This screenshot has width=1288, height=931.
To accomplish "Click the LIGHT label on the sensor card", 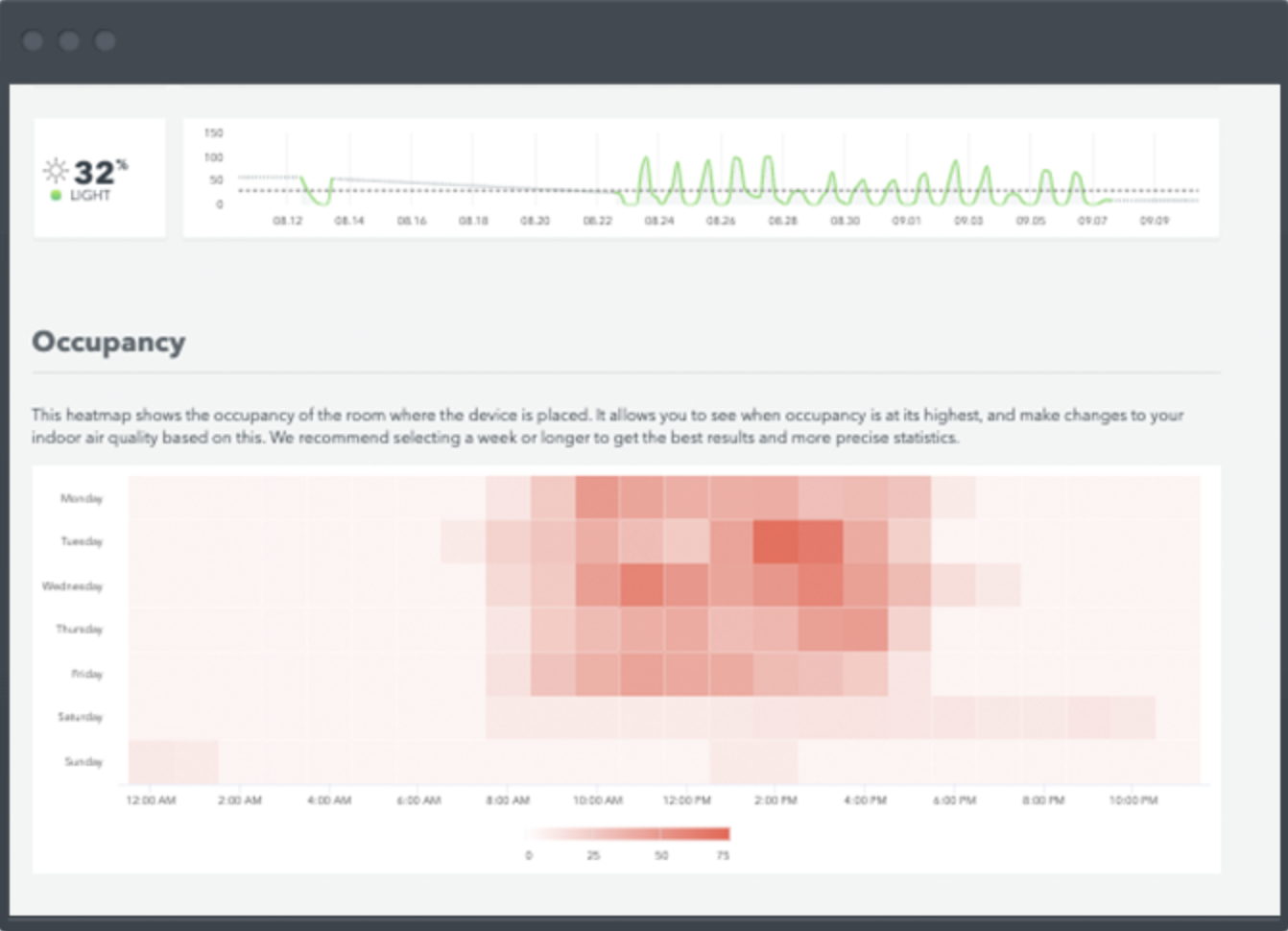I will pos(90,196).
